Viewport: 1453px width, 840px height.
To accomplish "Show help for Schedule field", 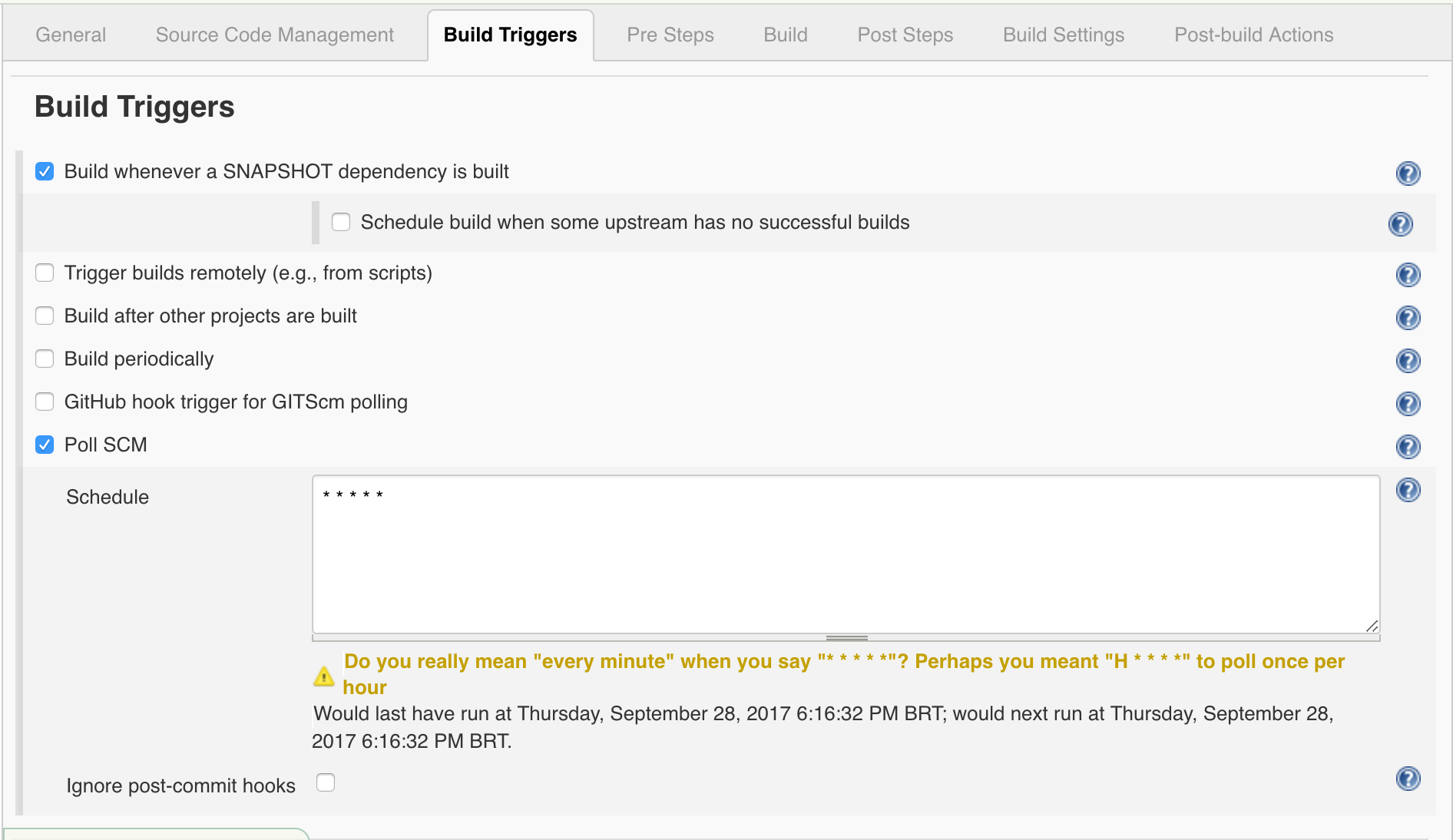I will pyautogui.click(x=1408, y=490).
